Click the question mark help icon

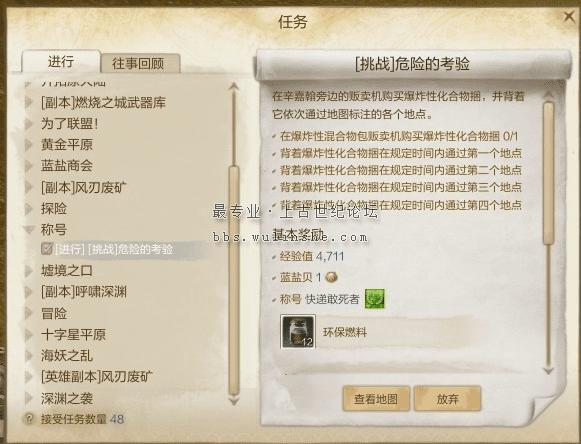click(29, 419)
